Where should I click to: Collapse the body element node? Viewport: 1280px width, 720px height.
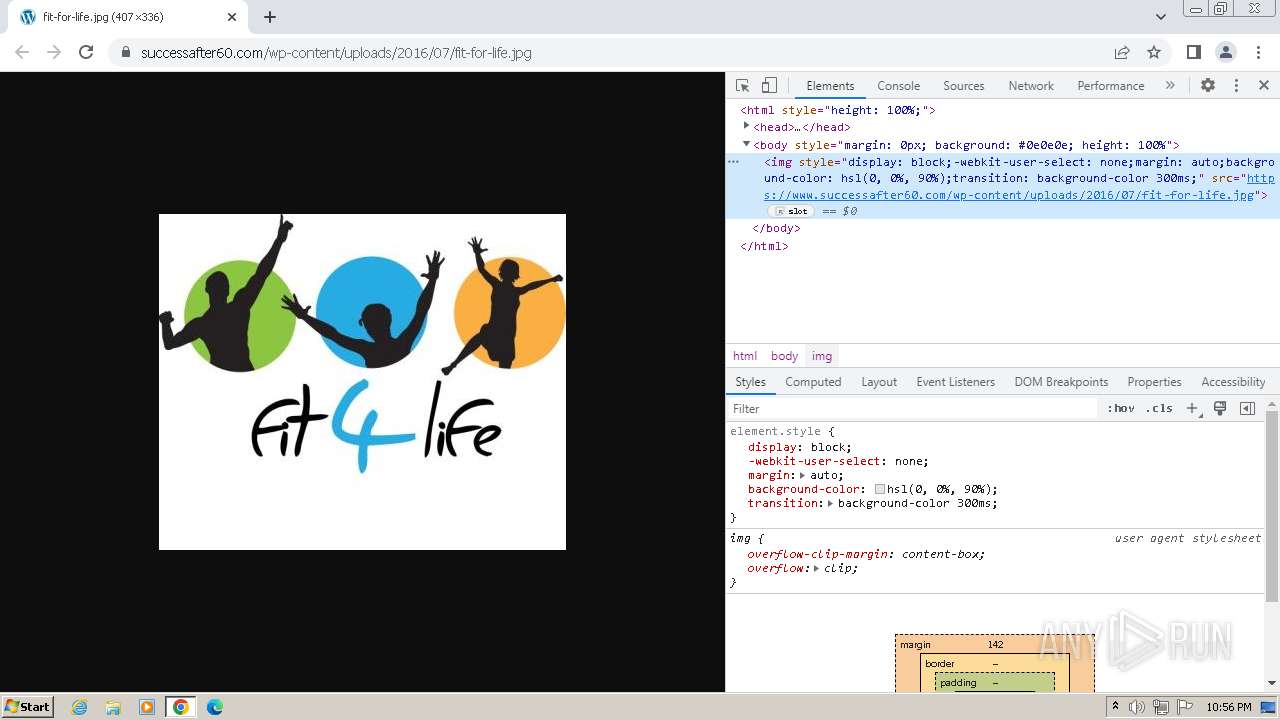tap(746, 144)
